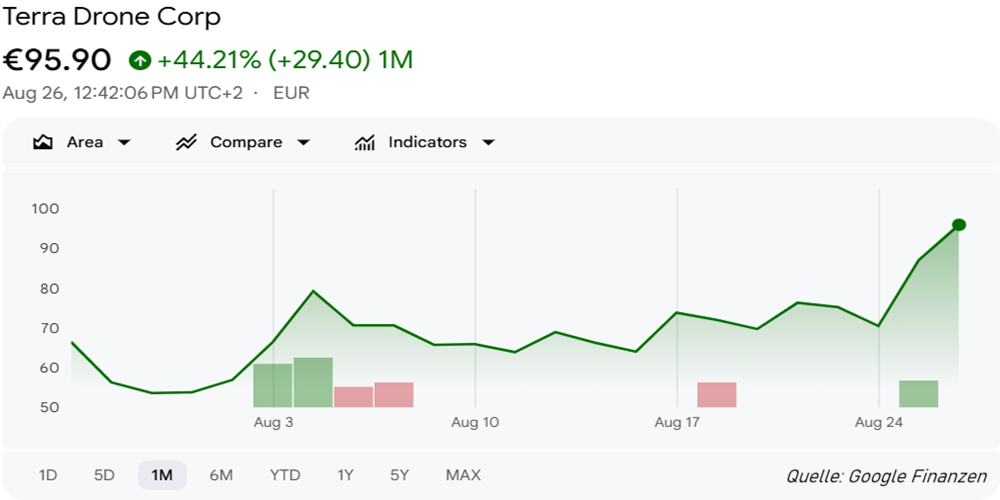The height and width of the screenshot is (500, 1000).
Task: Switch to the 5D range tab
Action: pyautogui.click(x=104, y=475)
